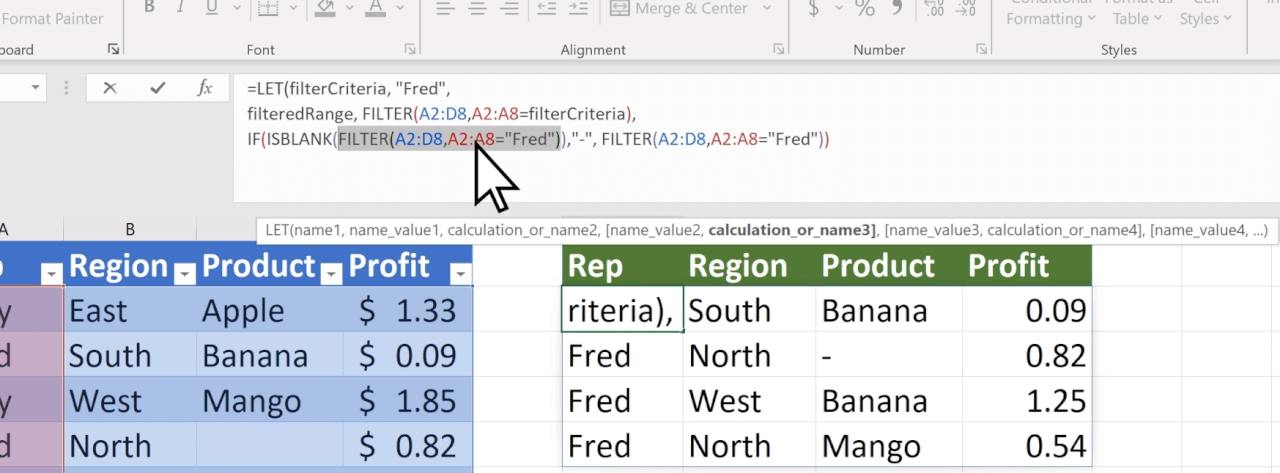Click the percent style icon

point(864,9)
